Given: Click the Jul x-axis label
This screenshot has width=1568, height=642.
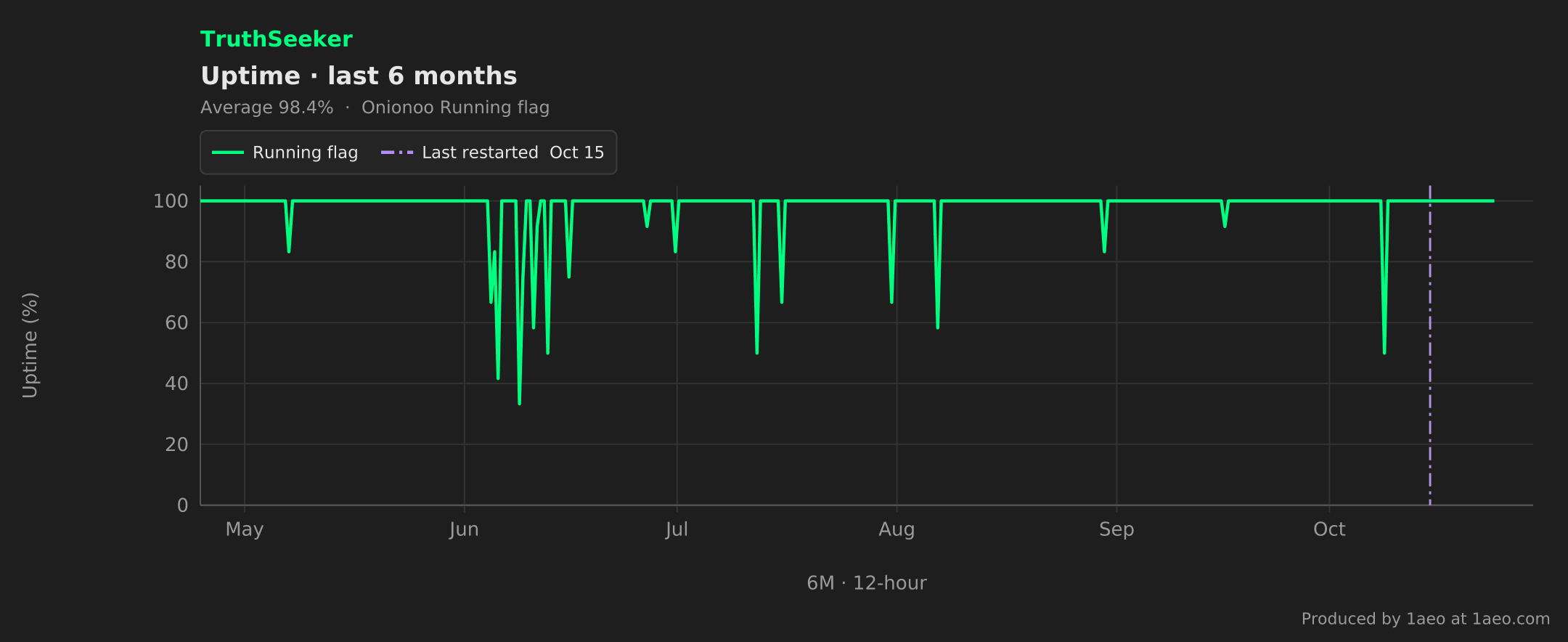Looking at the screenshot, I should pos(677,529).
